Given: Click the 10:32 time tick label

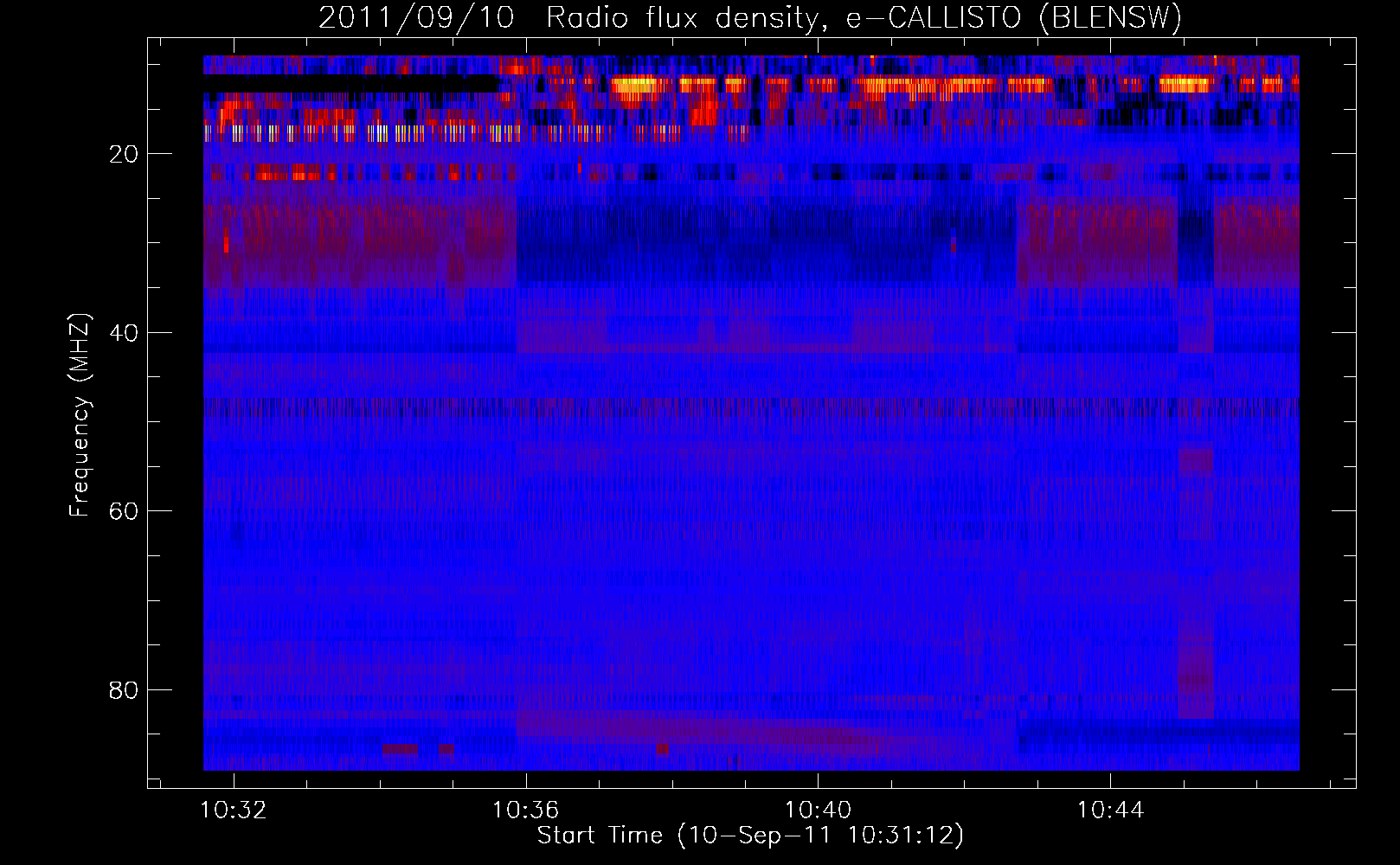Looking at the screenshot, I should [x=234, y=811].
